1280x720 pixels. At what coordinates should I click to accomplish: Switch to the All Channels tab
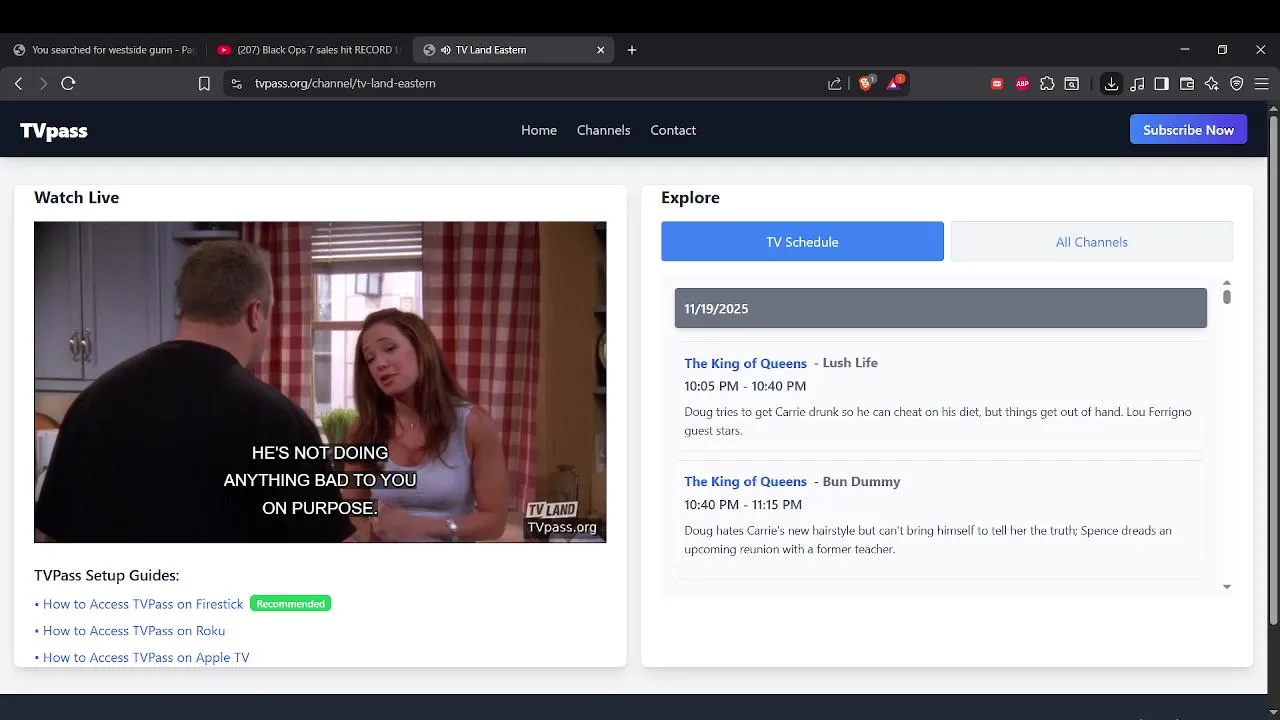tap(1091, 242)
